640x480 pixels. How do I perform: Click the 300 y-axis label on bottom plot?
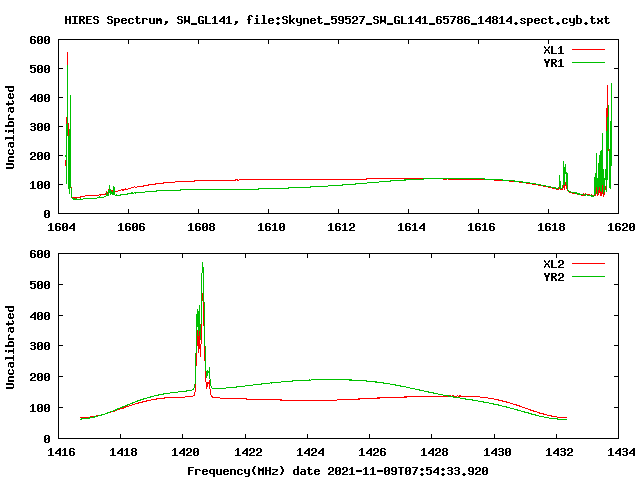coord(40,346)
